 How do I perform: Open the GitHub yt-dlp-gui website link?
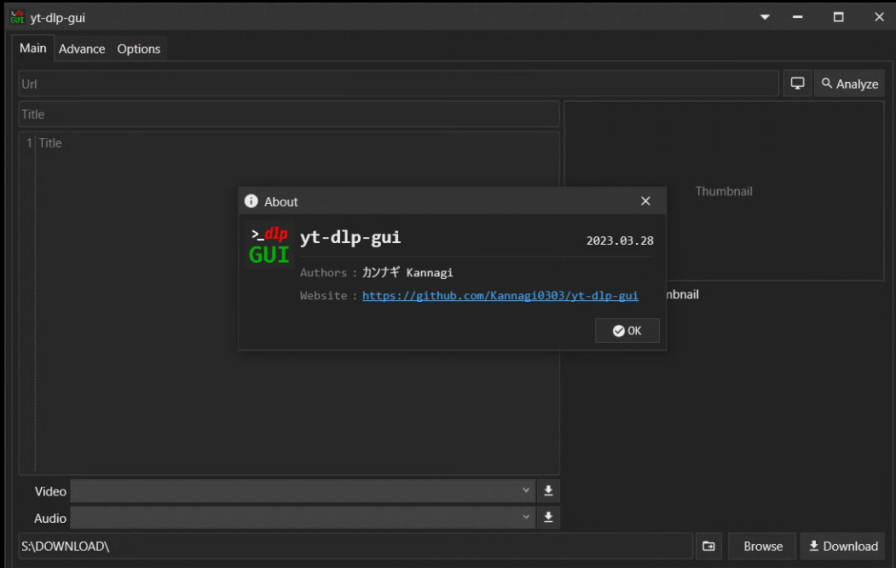coord(500,295)
